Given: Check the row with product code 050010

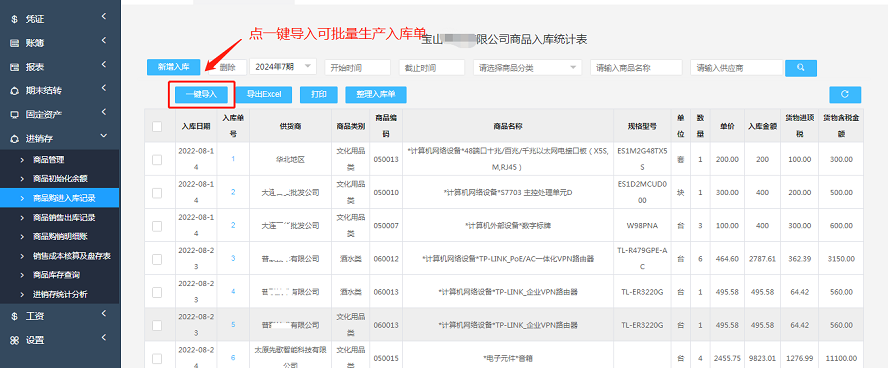Looking at the screenshot, I should point(157,192).
